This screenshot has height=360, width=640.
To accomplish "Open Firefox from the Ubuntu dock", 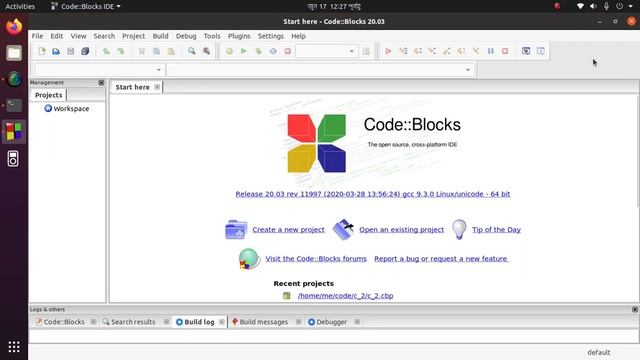I will click(x=14, y=27).
